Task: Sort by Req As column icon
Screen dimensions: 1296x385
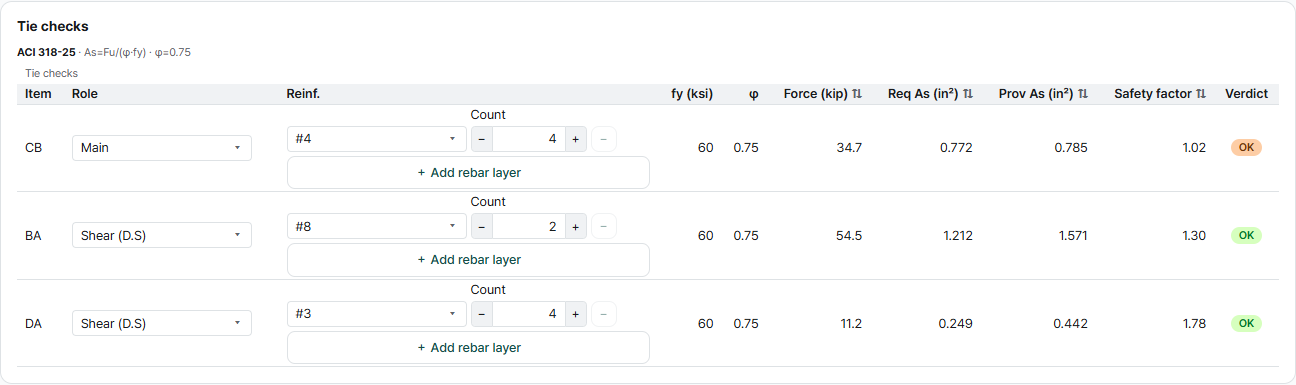Action: pyautogui.click(x=968, y=94)
